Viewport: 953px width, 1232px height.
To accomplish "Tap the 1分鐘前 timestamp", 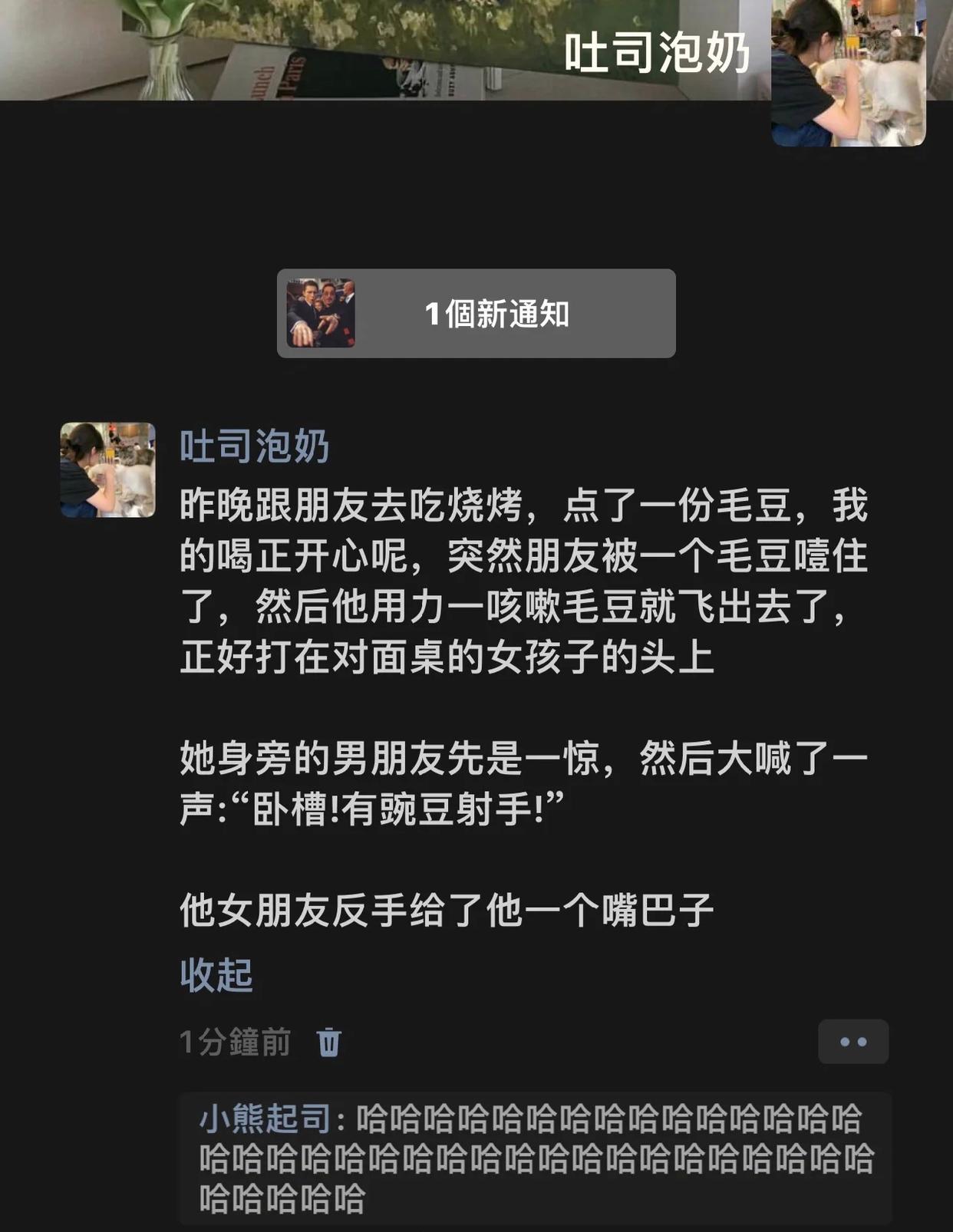I will [236, 1043].
